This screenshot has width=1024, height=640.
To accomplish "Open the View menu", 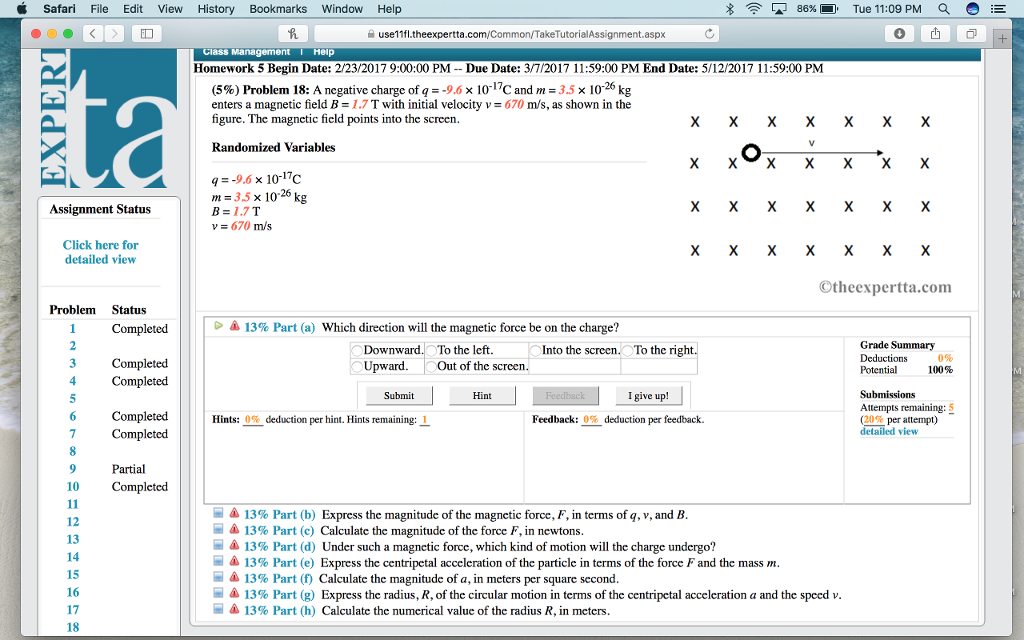I will point(170,8).
